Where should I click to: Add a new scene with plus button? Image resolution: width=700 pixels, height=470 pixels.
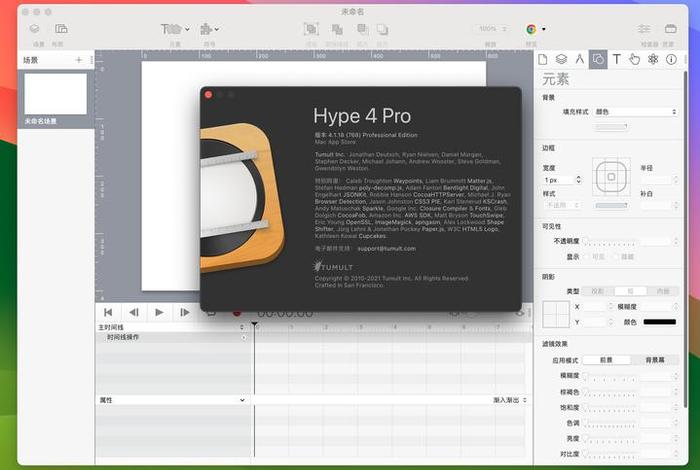point(79,60)
